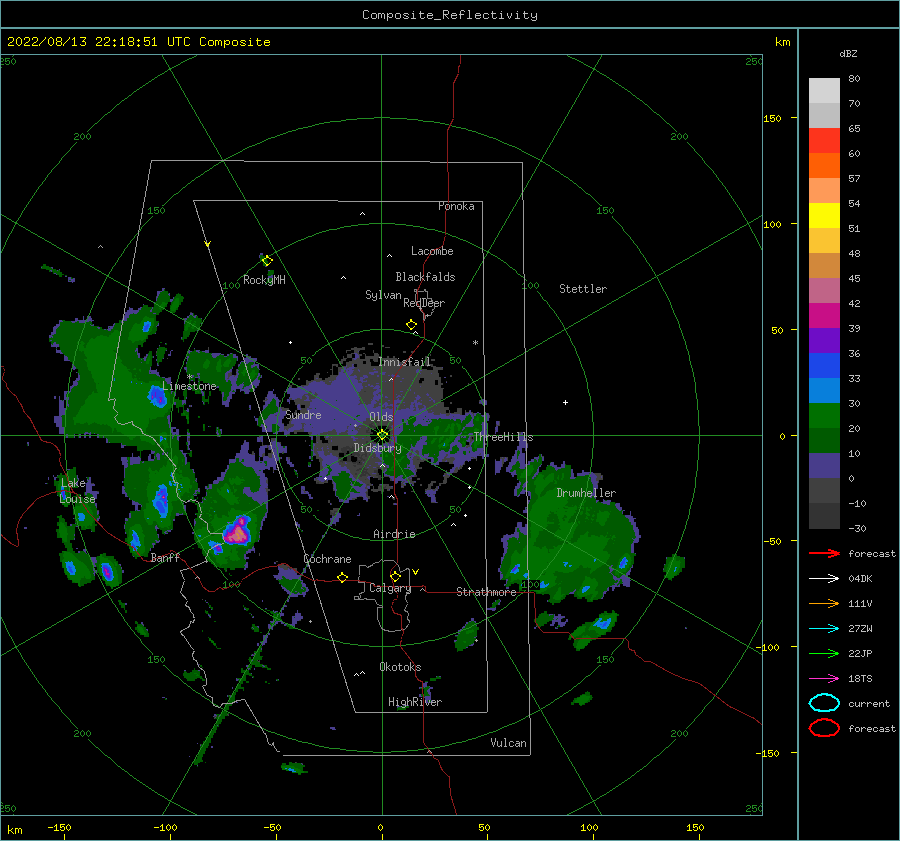The image size is (900, 841).
Task: Click the light blue 33 dBZ swatch
Action: click(824, 390)
